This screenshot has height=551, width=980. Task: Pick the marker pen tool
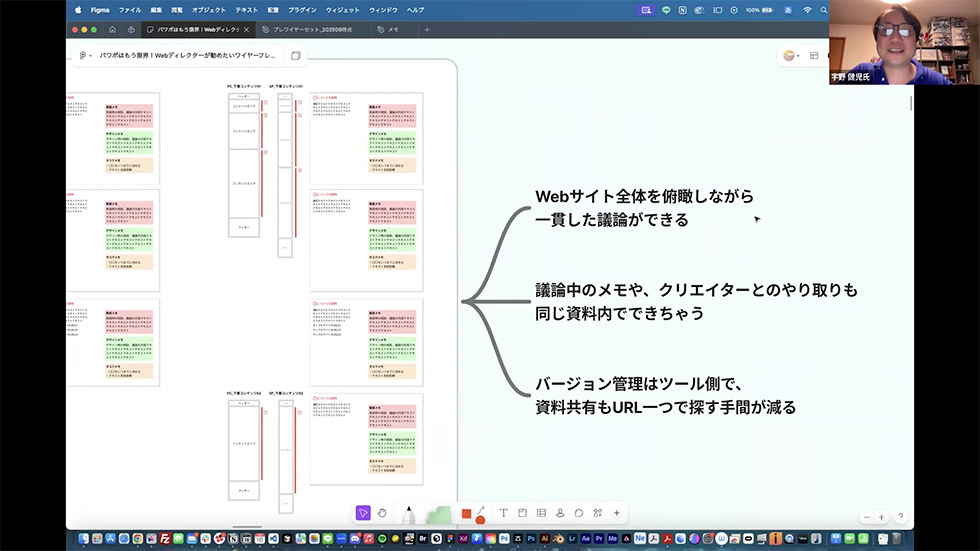click(408, 515)
